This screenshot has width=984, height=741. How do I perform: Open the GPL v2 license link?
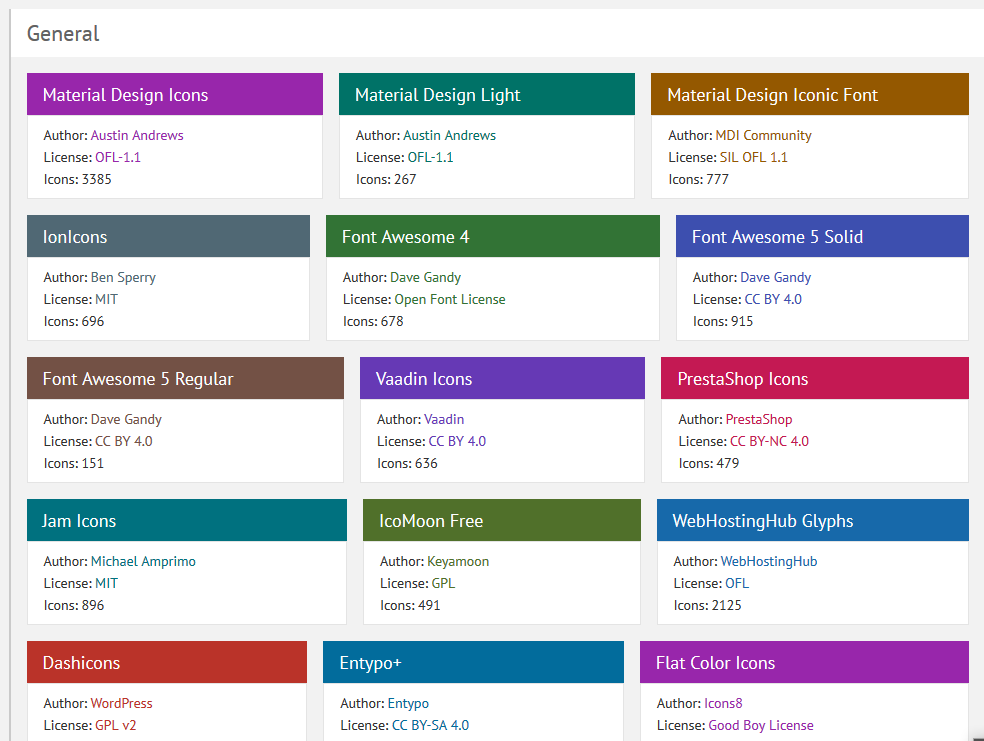click(116, 725)
